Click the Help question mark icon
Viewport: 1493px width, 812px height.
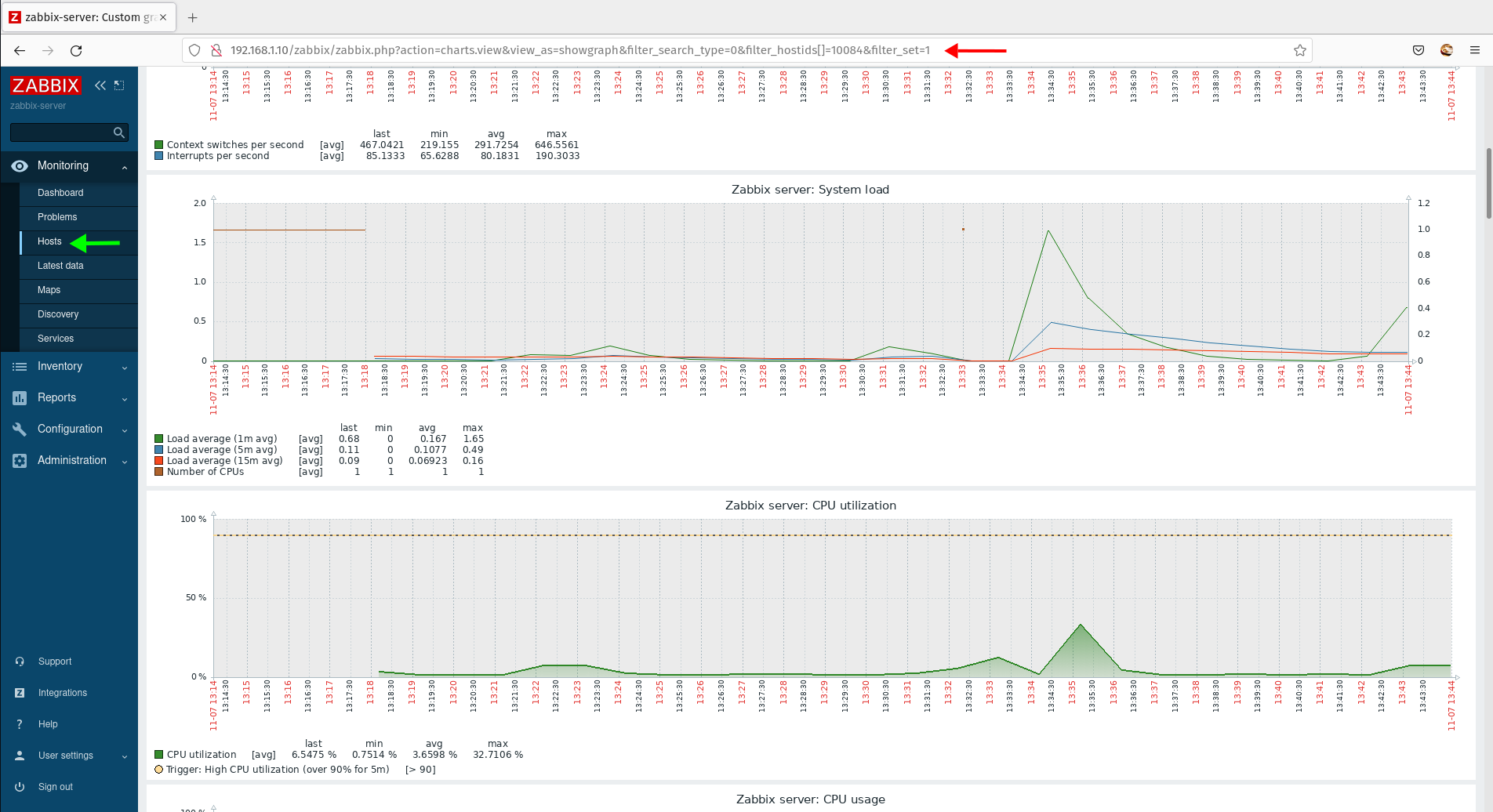coord(20,724)
